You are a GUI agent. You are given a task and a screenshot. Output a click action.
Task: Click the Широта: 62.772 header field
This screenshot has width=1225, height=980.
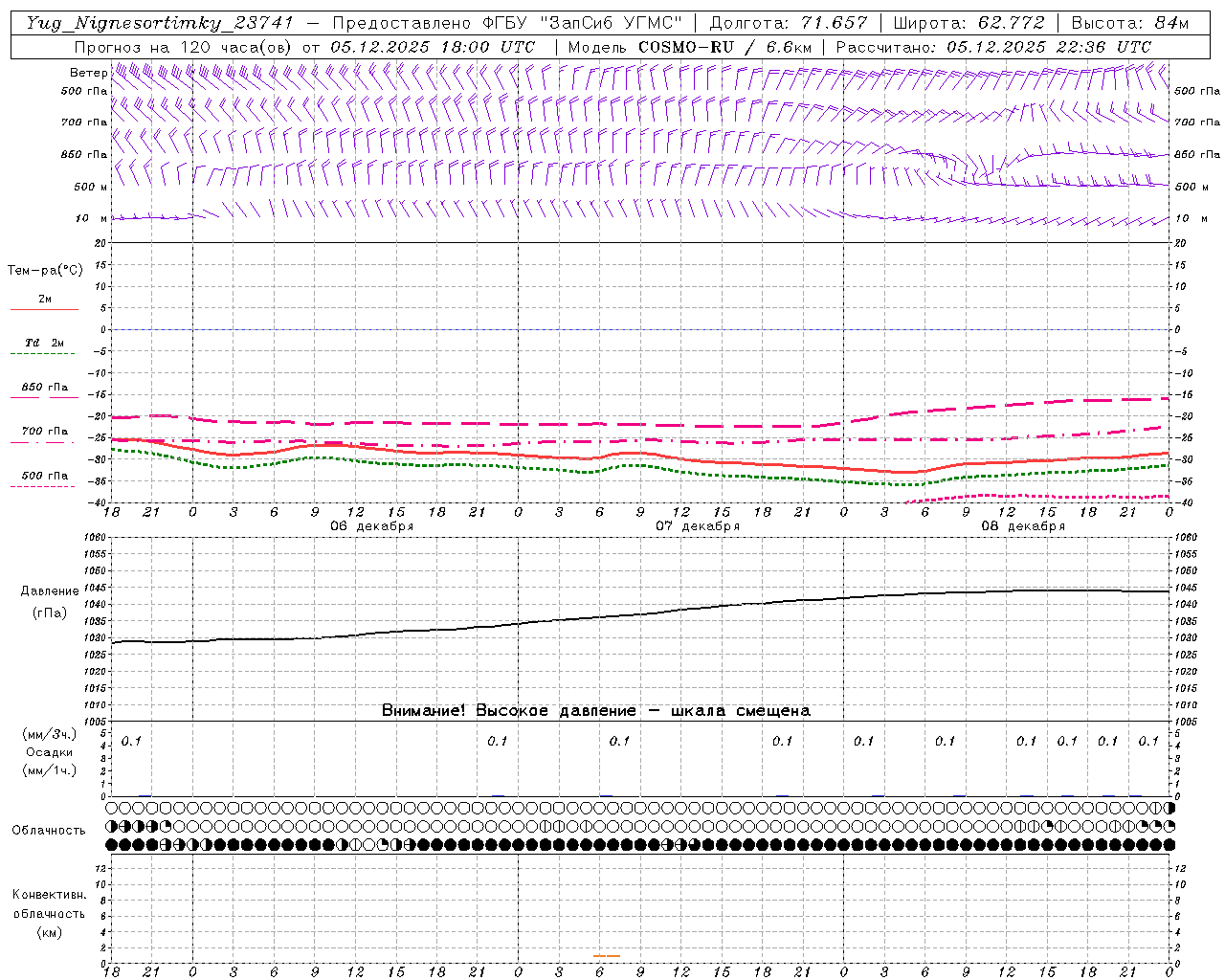tap(969, 23)
